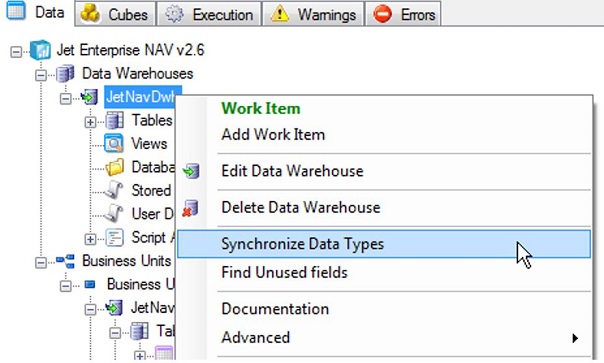Expand the Script Actions node

coord(90,239)
